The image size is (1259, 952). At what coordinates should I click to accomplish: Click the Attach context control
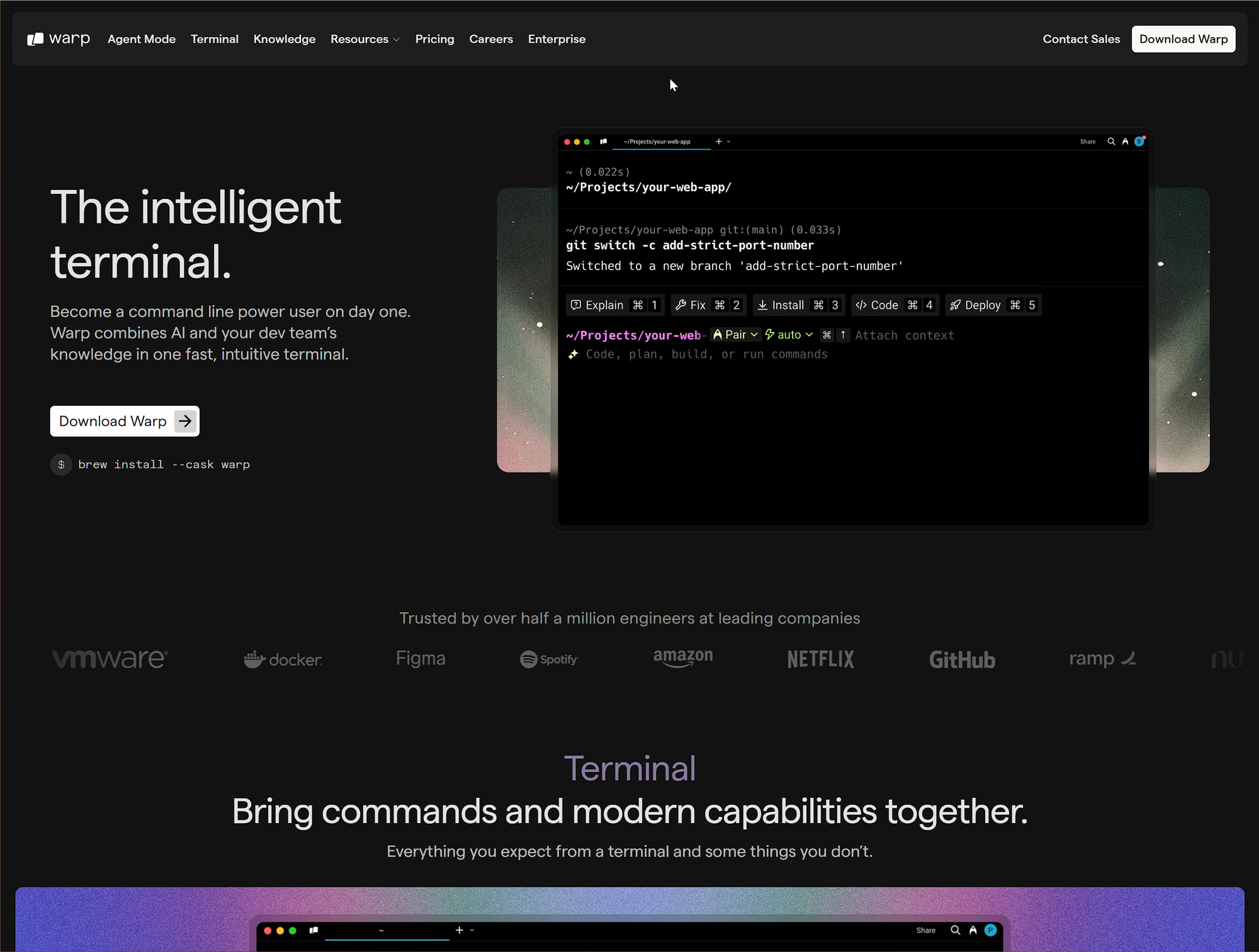904,335
